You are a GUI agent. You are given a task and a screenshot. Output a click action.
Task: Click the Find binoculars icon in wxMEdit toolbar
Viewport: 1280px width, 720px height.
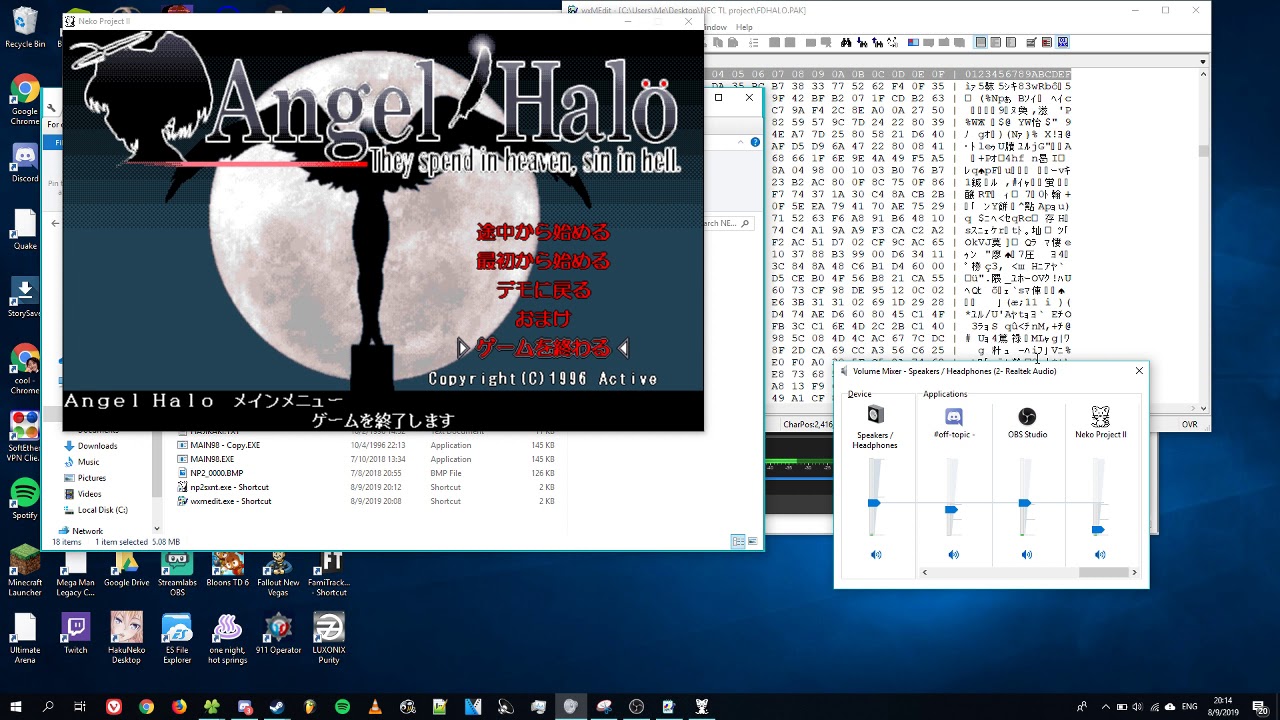[846, 43]
